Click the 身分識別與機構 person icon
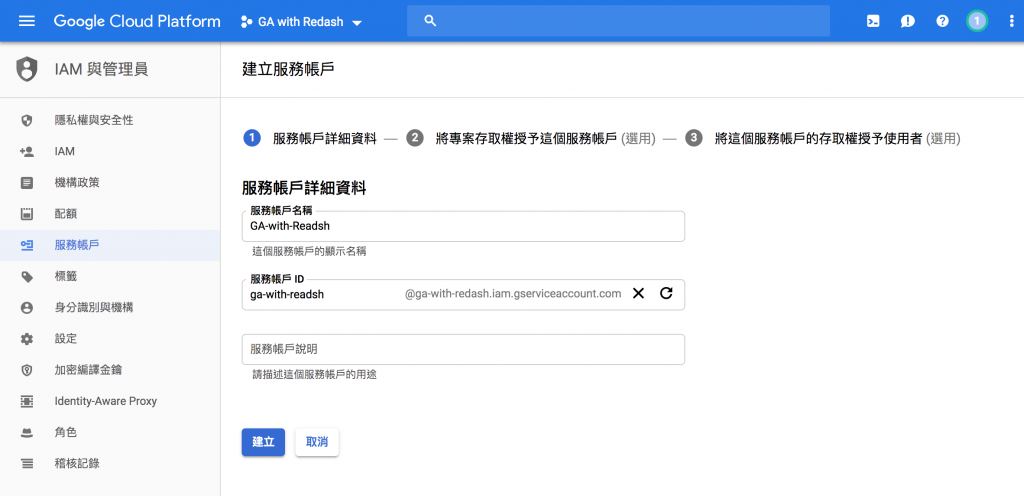 (27, 307)
